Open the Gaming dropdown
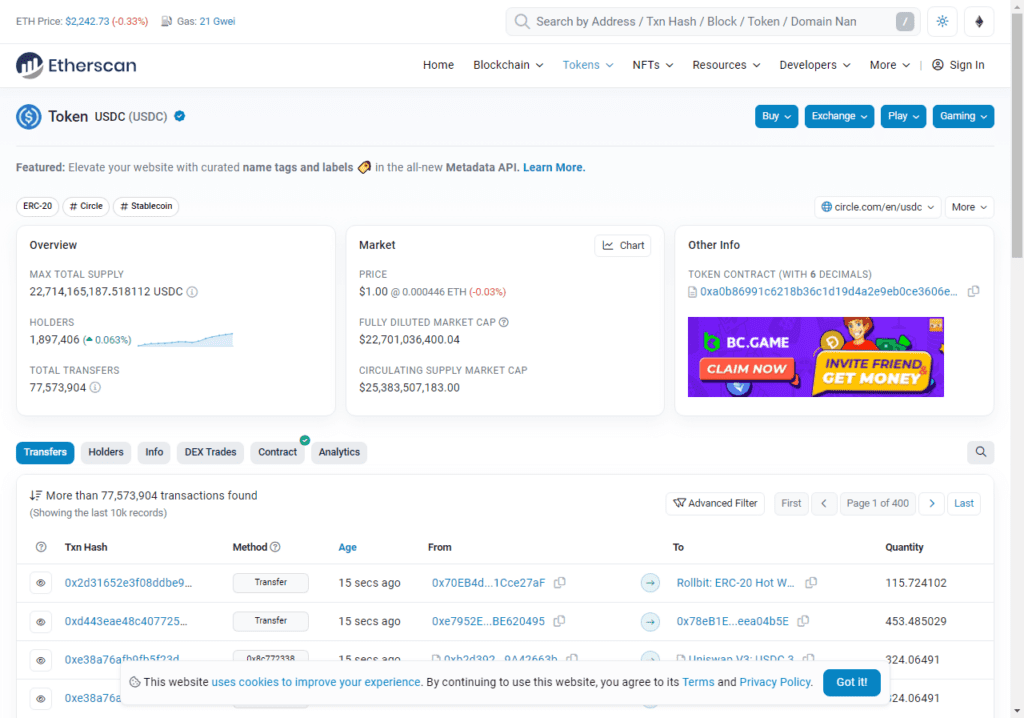Viewport: 1024px width, 718px height. [x=963, y=116]
